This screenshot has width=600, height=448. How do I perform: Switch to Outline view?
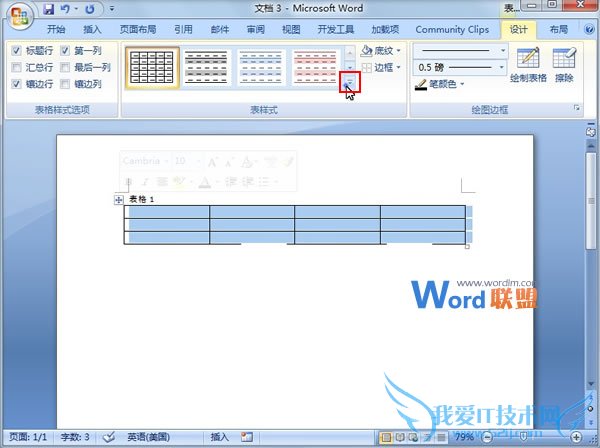(x=427, y=437)
